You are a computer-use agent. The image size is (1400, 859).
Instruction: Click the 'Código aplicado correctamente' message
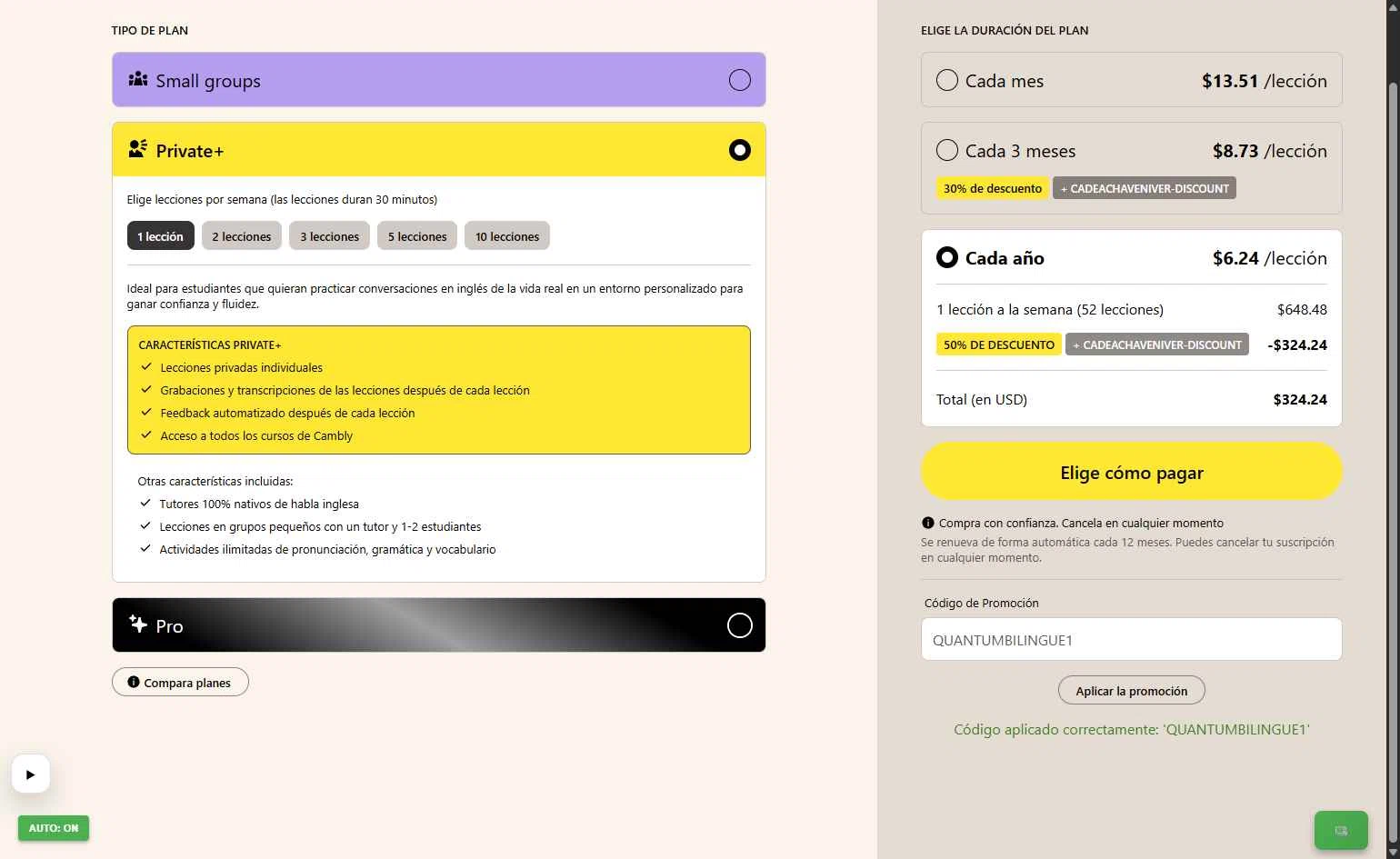[x=1132, y=729]
